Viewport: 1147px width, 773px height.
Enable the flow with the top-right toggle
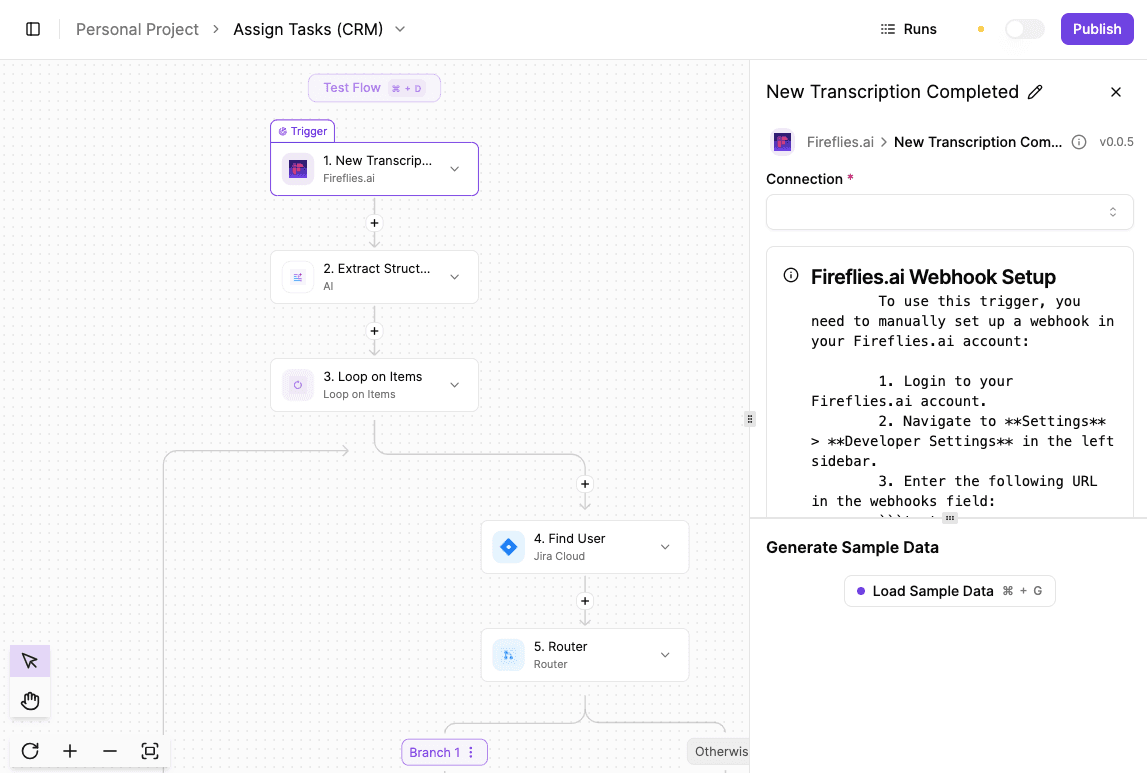1024,29
